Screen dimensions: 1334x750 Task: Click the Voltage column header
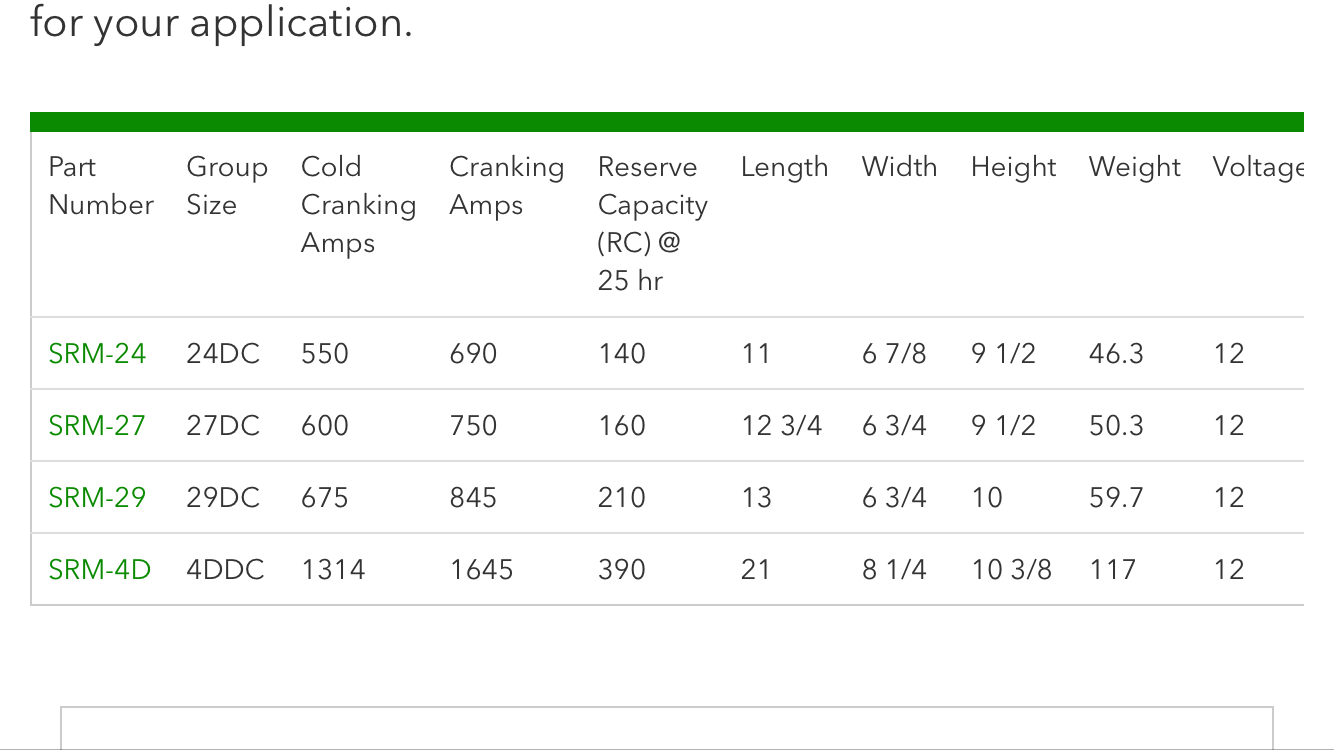tap(1258, 167)
